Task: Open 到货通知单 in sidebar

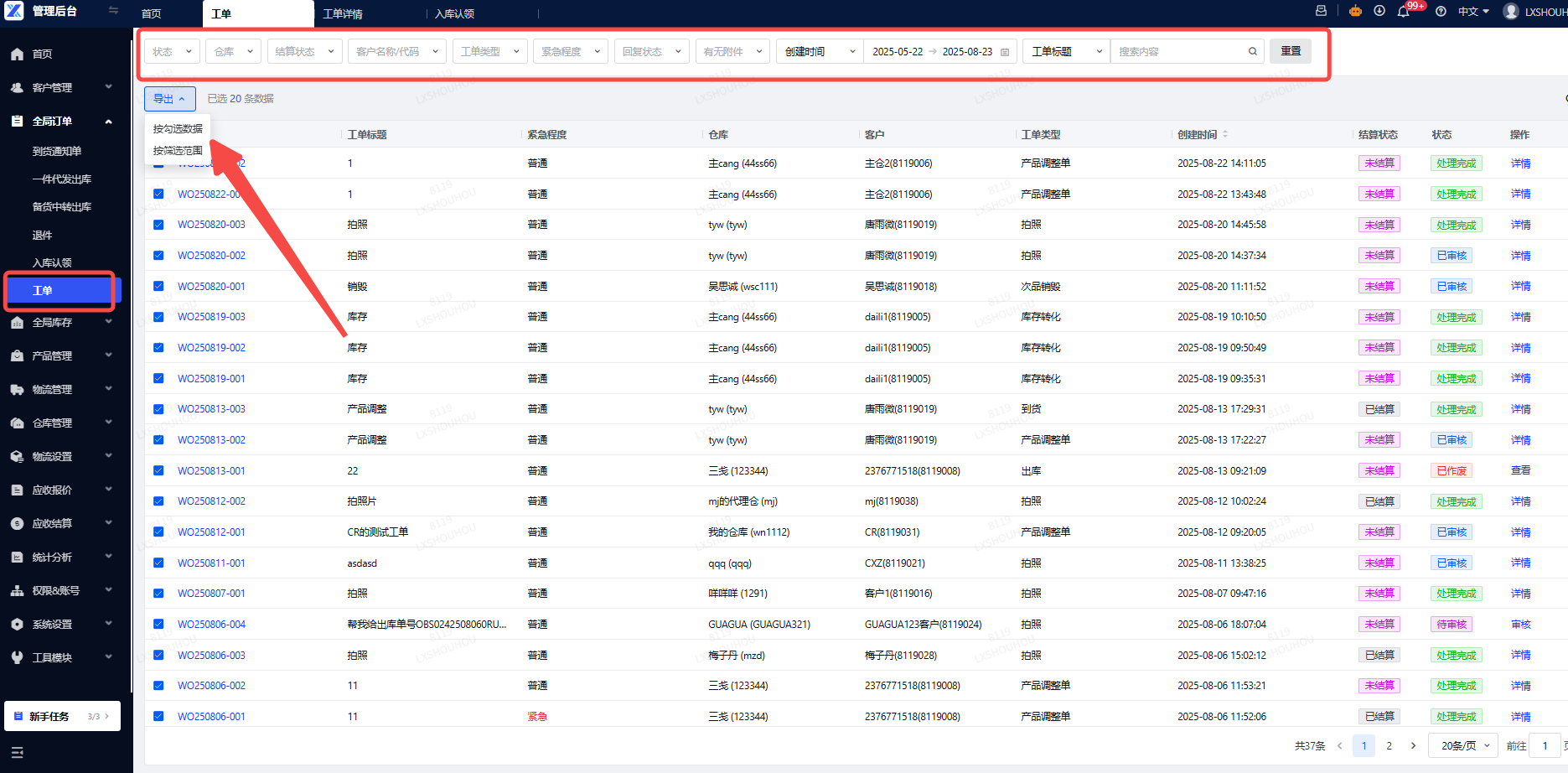Action: pyautogui.click(x=57, y=151)
